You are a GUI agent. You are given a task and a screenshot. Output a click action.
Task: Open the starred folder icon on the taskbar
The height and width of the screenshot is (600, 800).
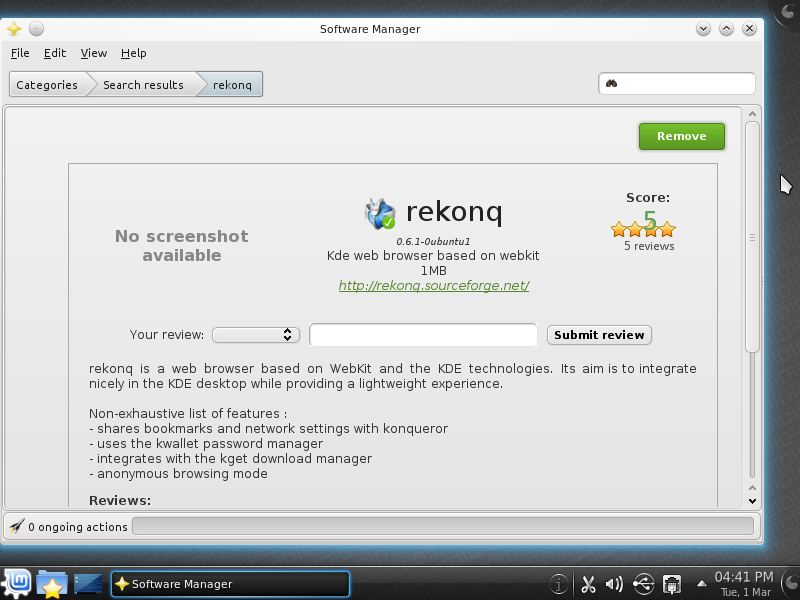click(51, 583)
